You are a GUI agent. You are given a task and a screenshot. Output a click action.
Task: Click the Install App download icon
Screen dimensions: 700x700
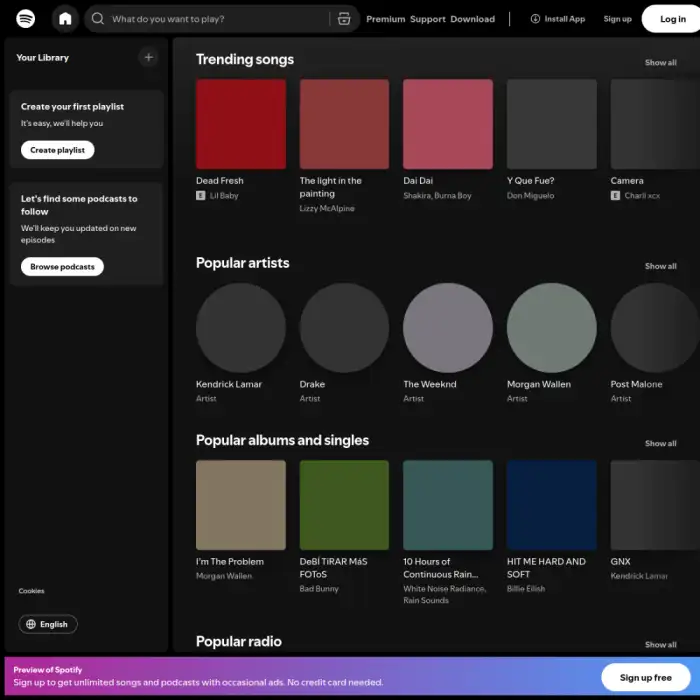pos(535,19)
